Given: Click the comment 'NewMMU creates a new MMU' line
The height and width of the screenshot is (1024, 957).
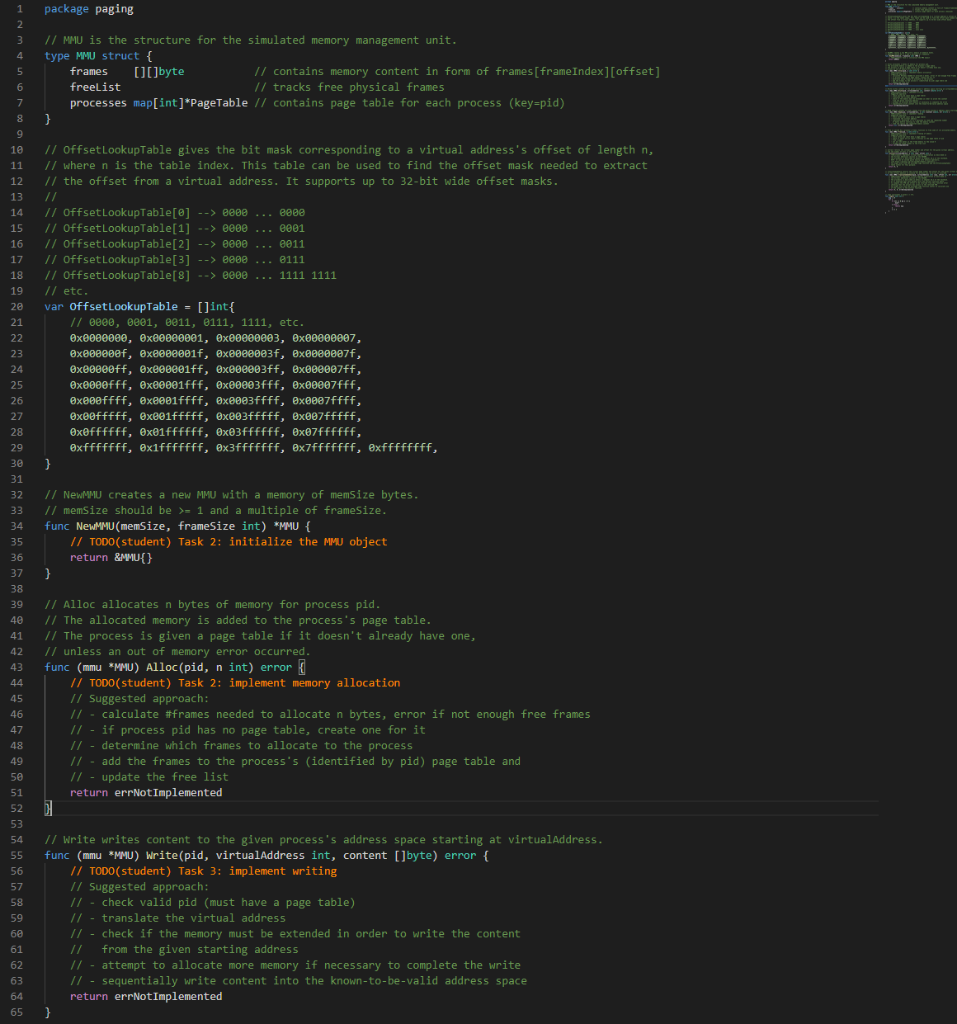Looking at the screenshot, I should click(x=231, y=494).
